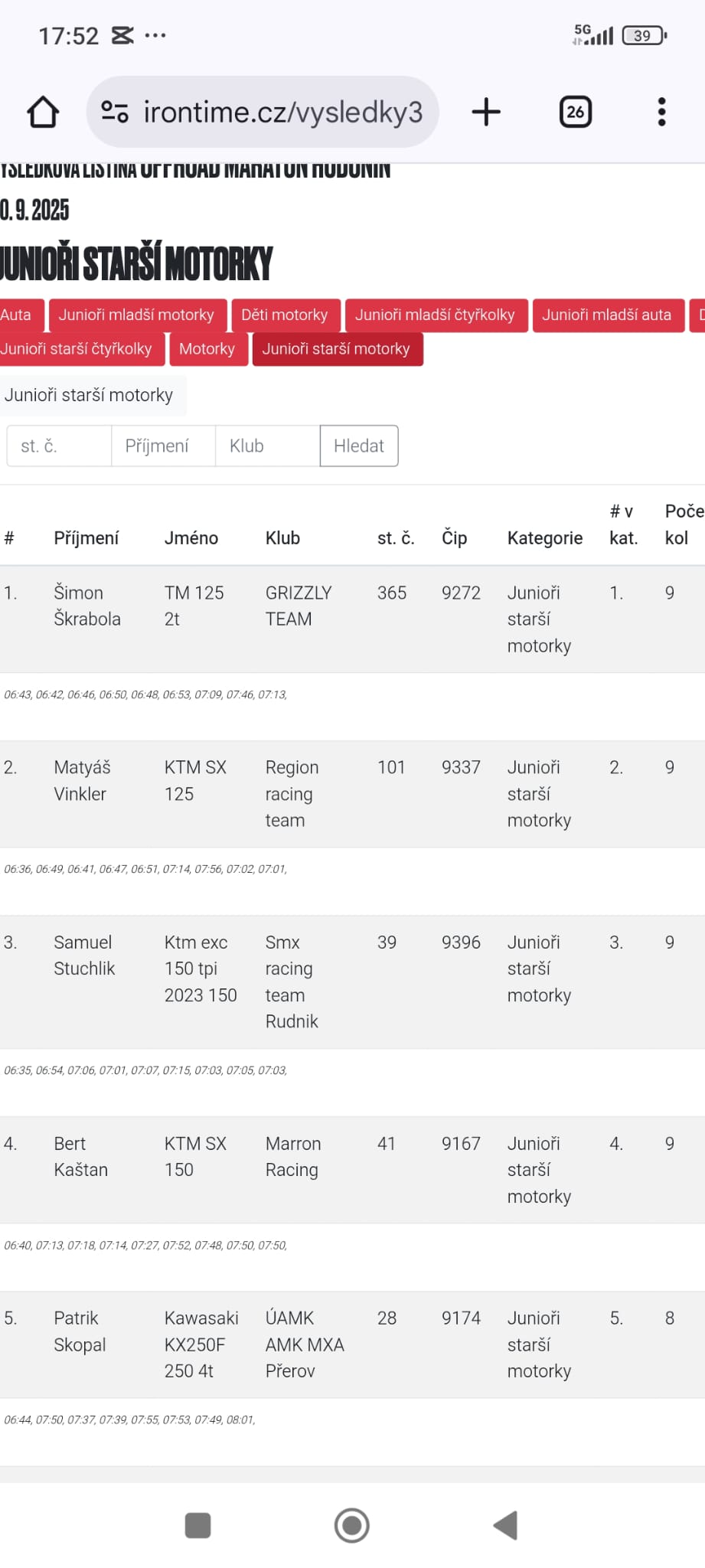Screen dimensions: 705x1568
Task: Tap the Android recent apps square
Action: point(197,1525)
